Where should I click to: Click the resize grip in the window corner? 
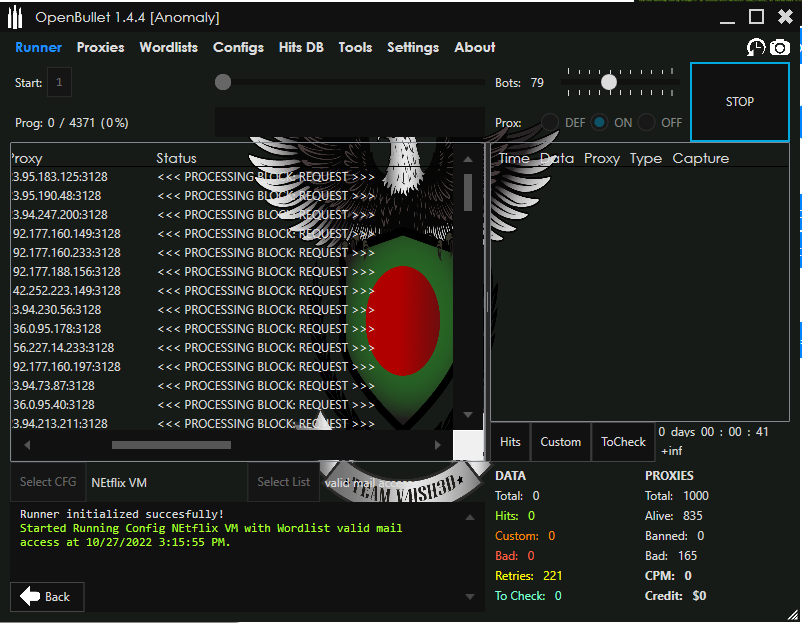point(793,615)
